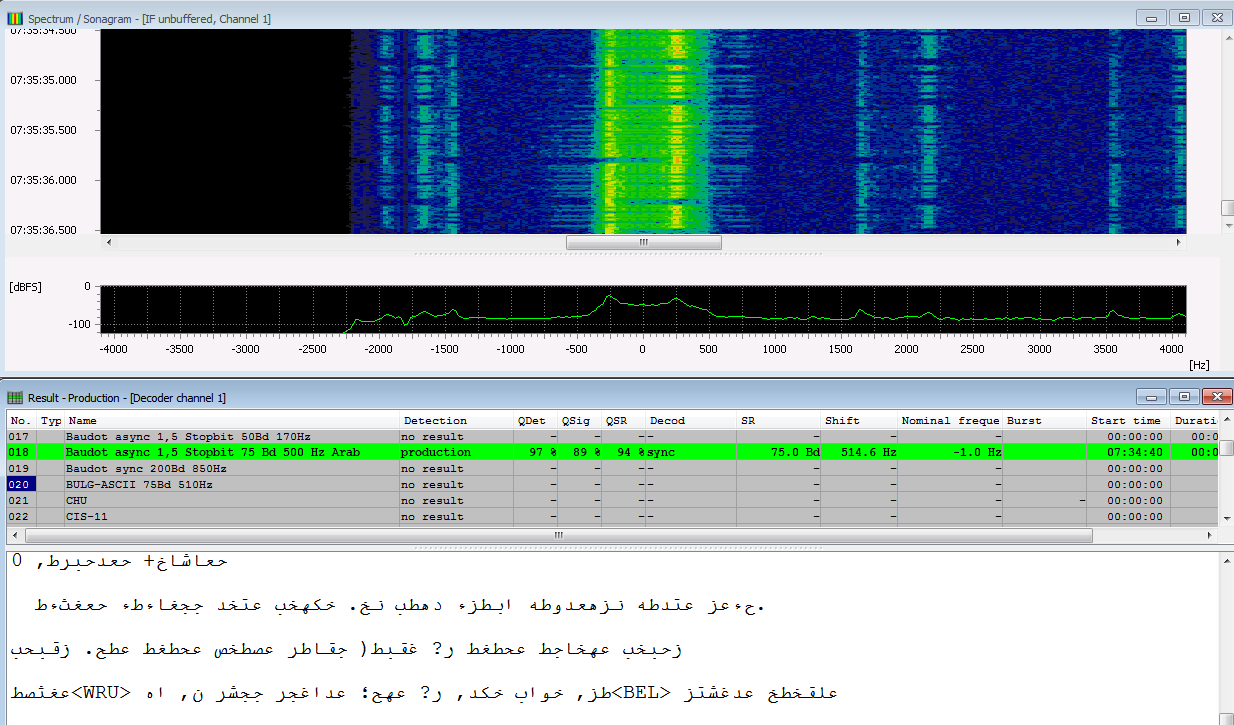Minimize the Spectrum / Sonagram window
This screenshot has width=1234, height=725.
point(1153,18)
